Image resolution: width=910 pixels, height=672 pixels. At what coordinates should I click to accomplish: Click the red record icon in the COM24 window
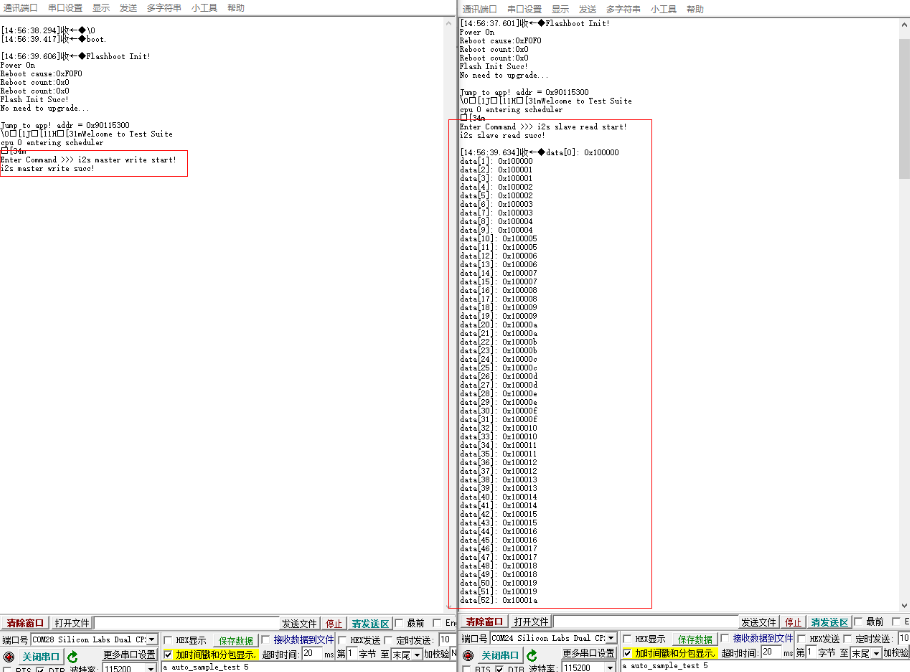tap(468, 656)
